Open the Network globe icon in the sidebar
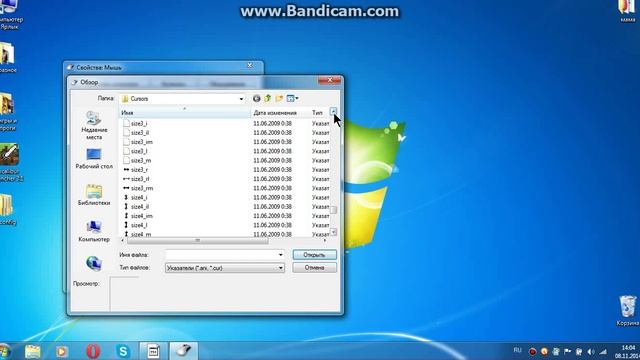The width and height of the screenshot is (640, 360). click(x=94, y=263)
